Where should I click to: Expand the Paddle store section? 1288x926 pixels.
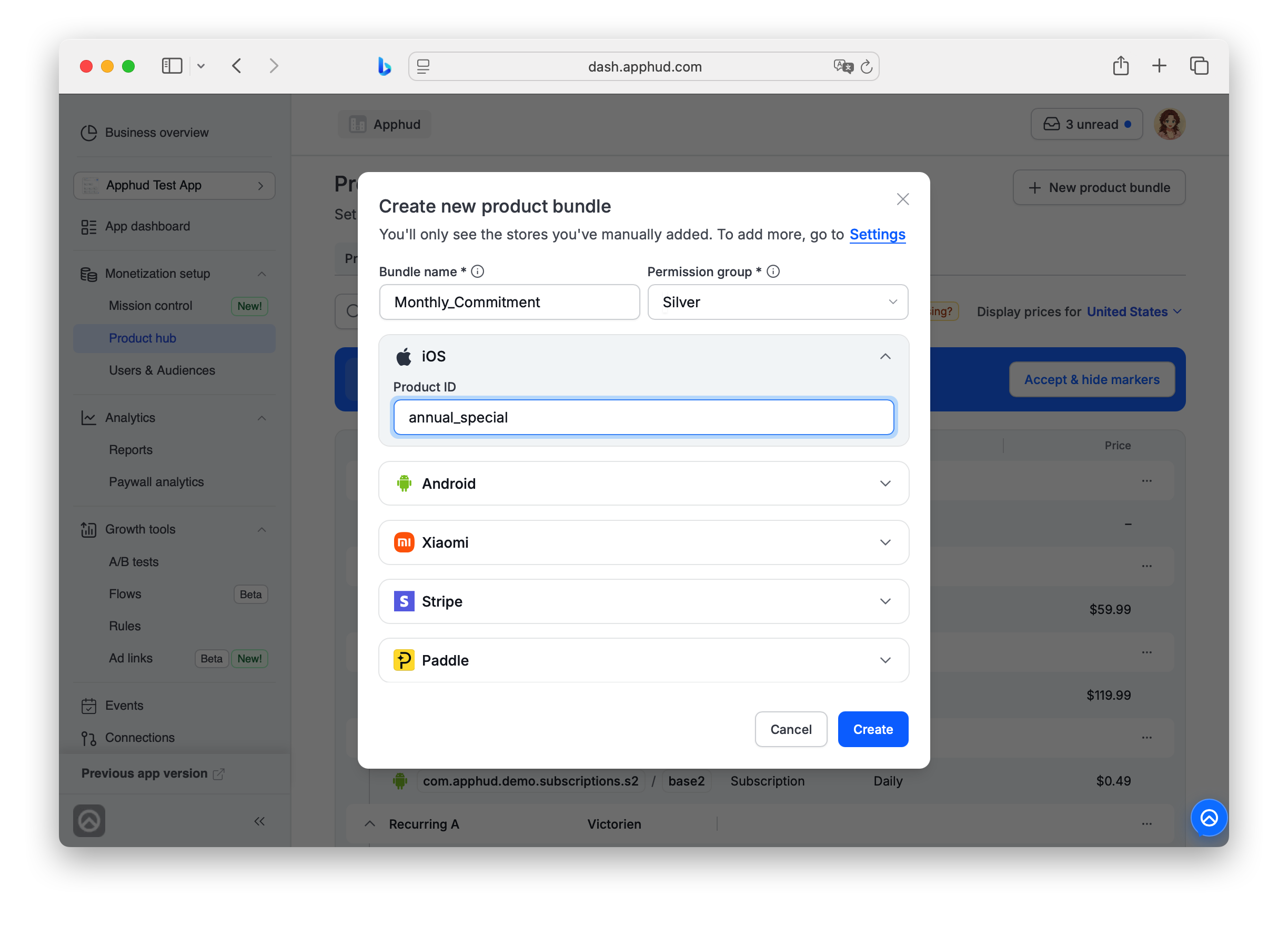click(643, 660)
